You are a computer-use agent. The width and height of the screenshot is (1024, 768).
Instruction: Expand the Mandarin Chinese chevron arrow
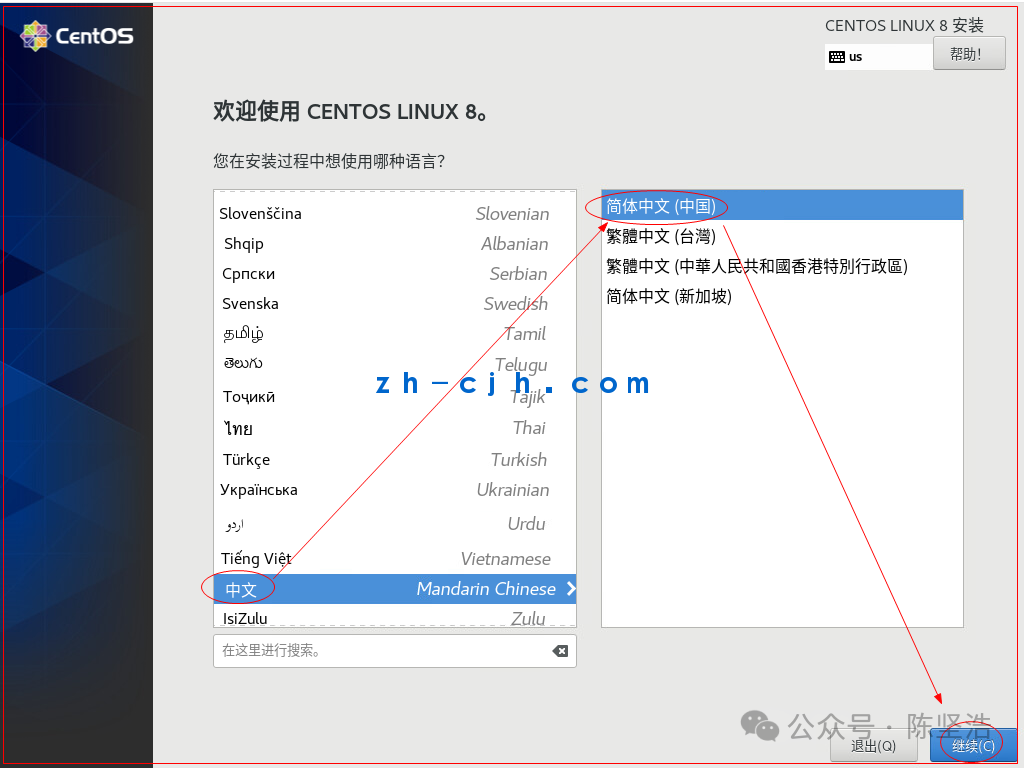(x=571, y=588)
